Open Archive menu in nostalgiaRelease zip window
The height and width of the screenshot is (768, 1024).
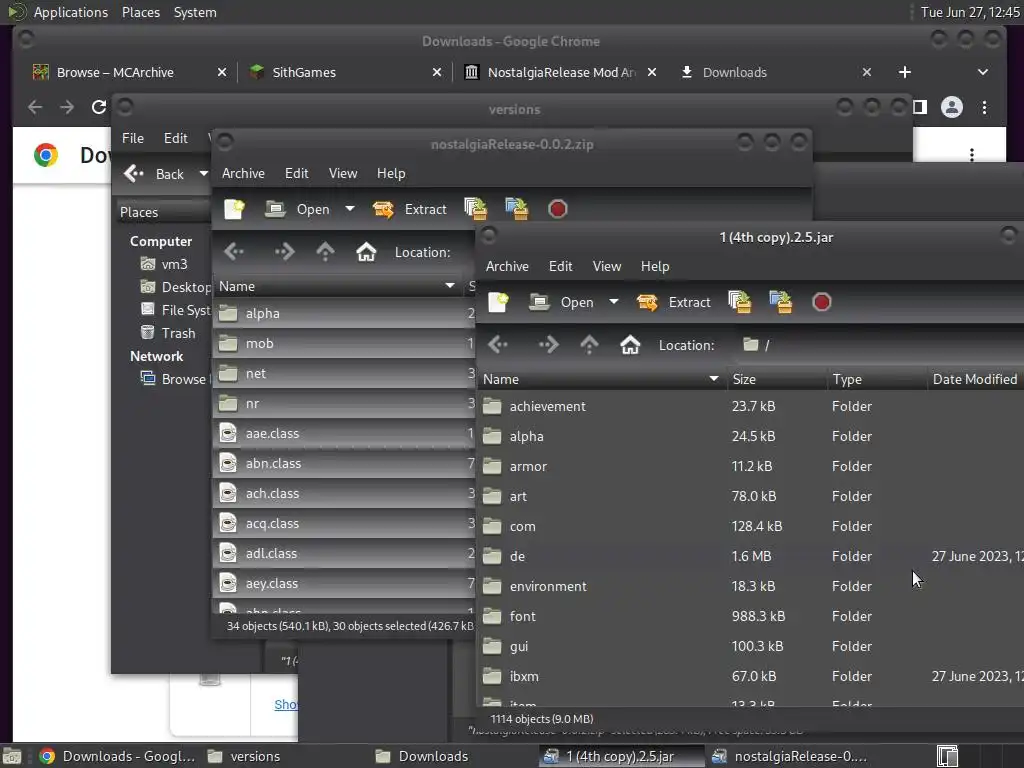click(243, 174)
